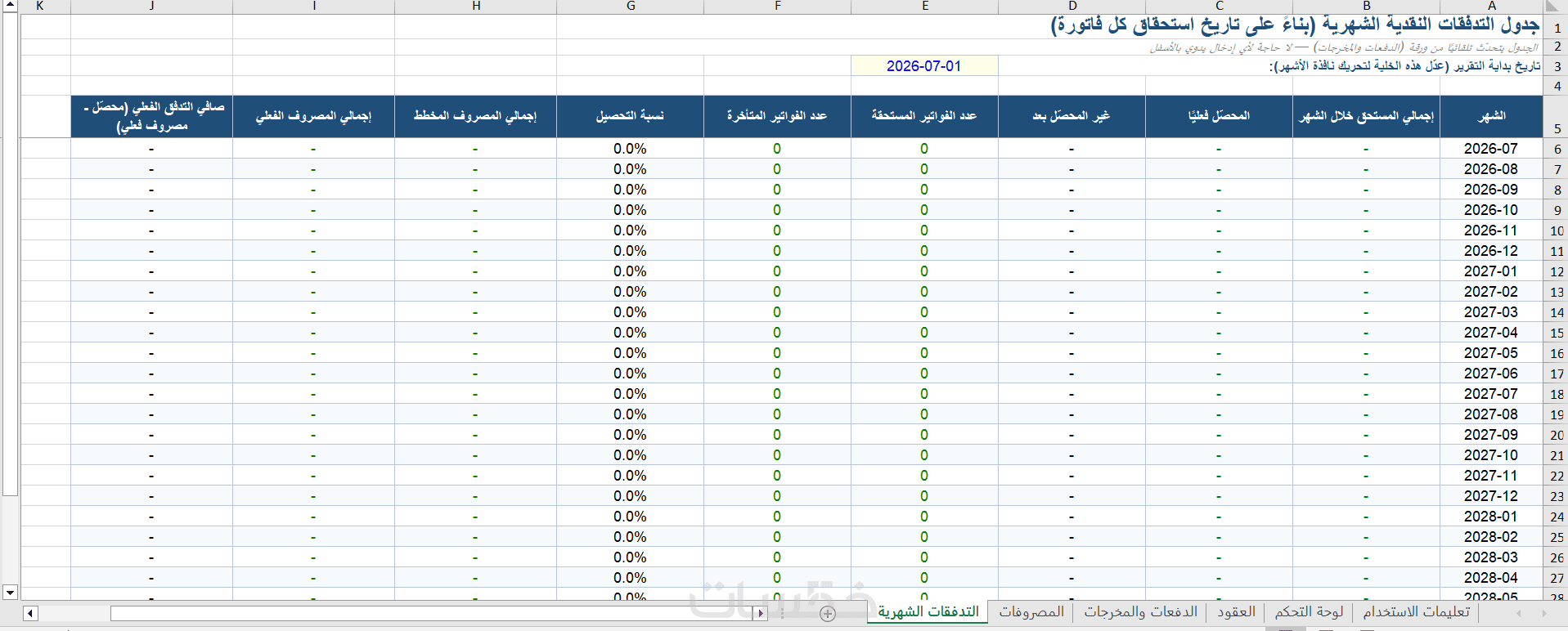The height and width of the screenshot is (631, 1568).
Task: Click the due invoices count 0 in the 2026-09 row
Action: [x=924, y=190]
